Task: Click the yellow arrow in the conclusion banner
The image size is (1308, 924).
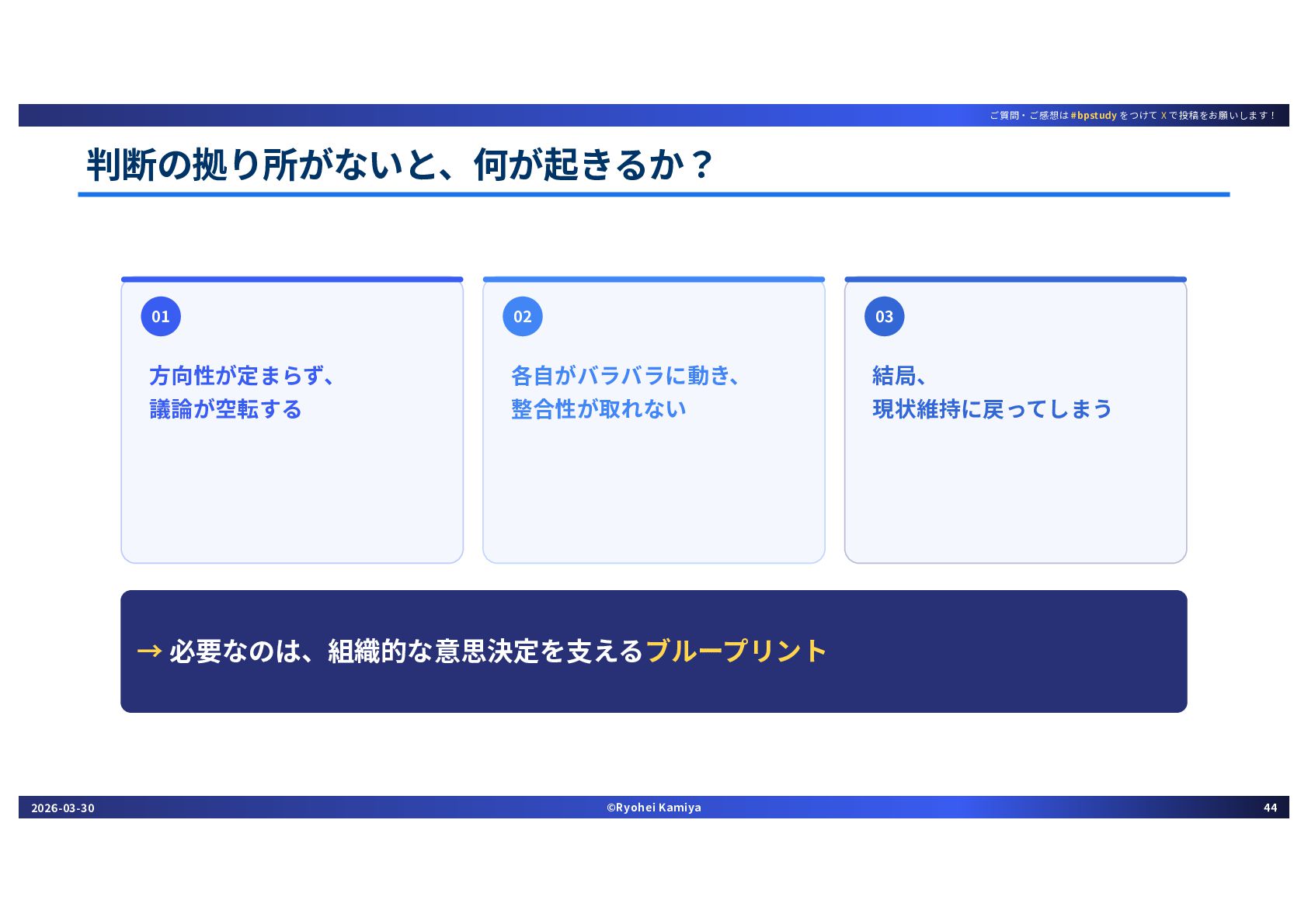Action: click(149, 651)
